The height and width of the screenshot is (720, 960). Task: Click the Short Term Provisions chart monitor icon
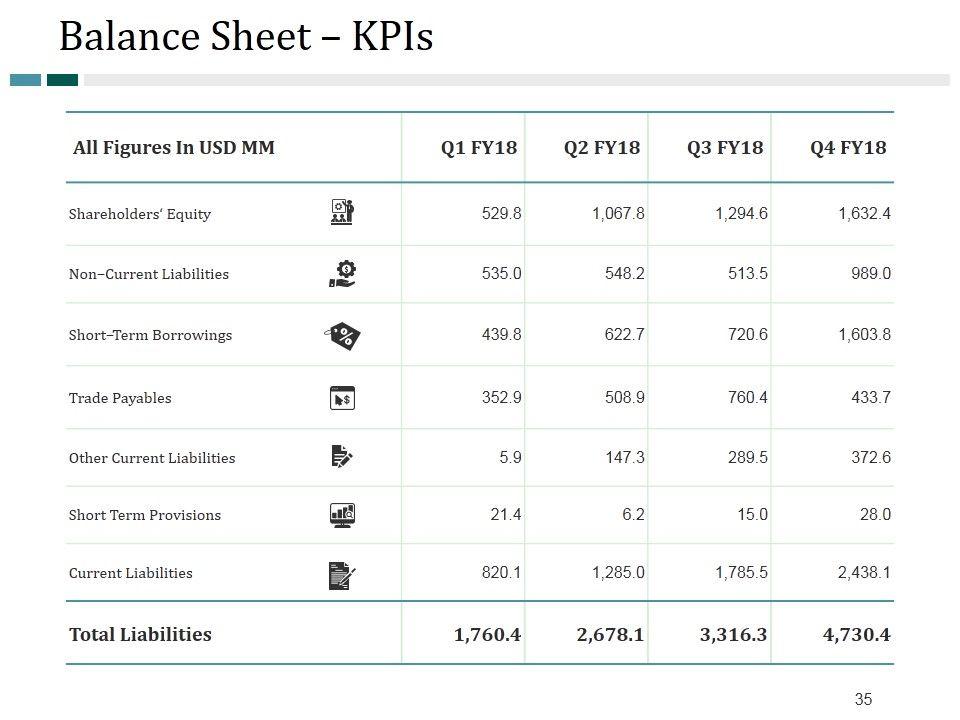click(x=342, y=515)
